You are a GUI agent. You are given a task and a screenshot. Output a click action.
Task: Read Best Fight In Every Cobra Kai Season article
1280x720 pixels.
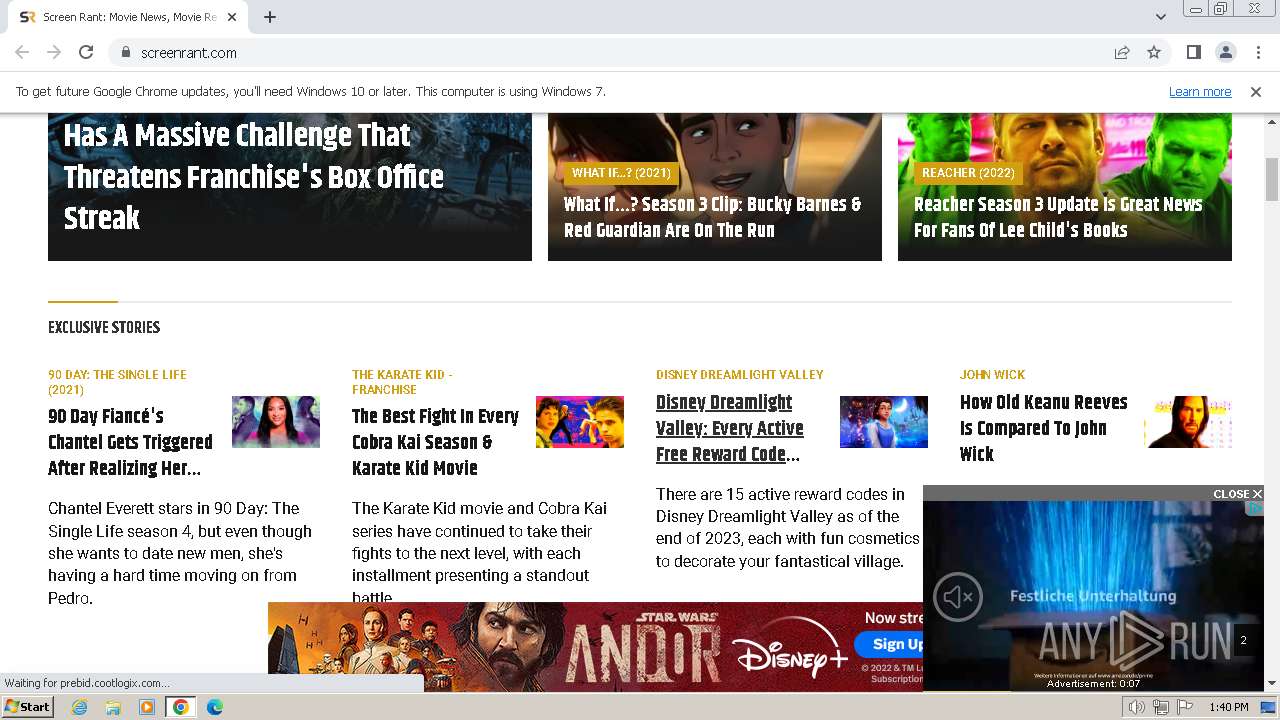tap(435, 442)
